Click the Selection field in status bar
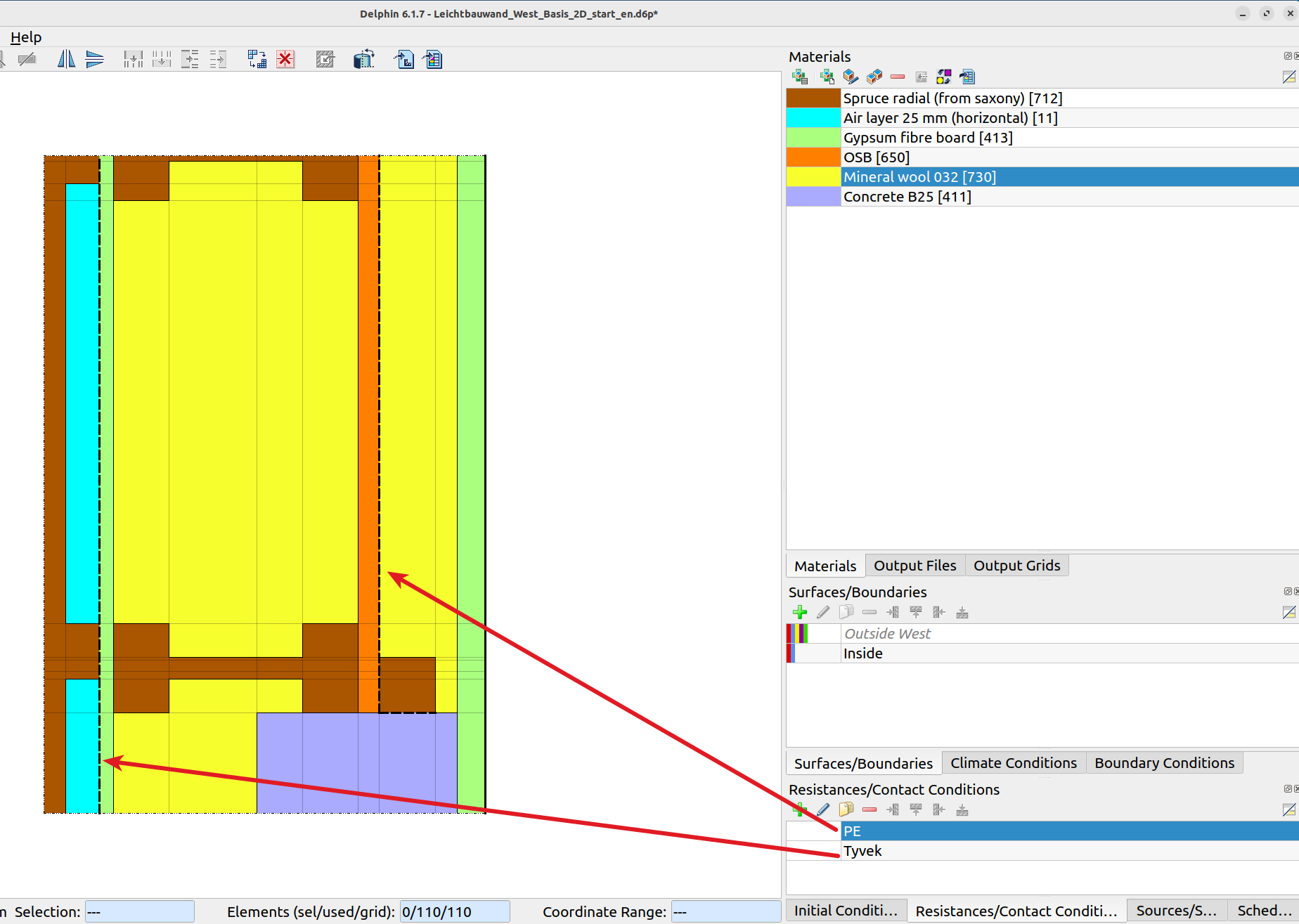 [x=139, y=911]
